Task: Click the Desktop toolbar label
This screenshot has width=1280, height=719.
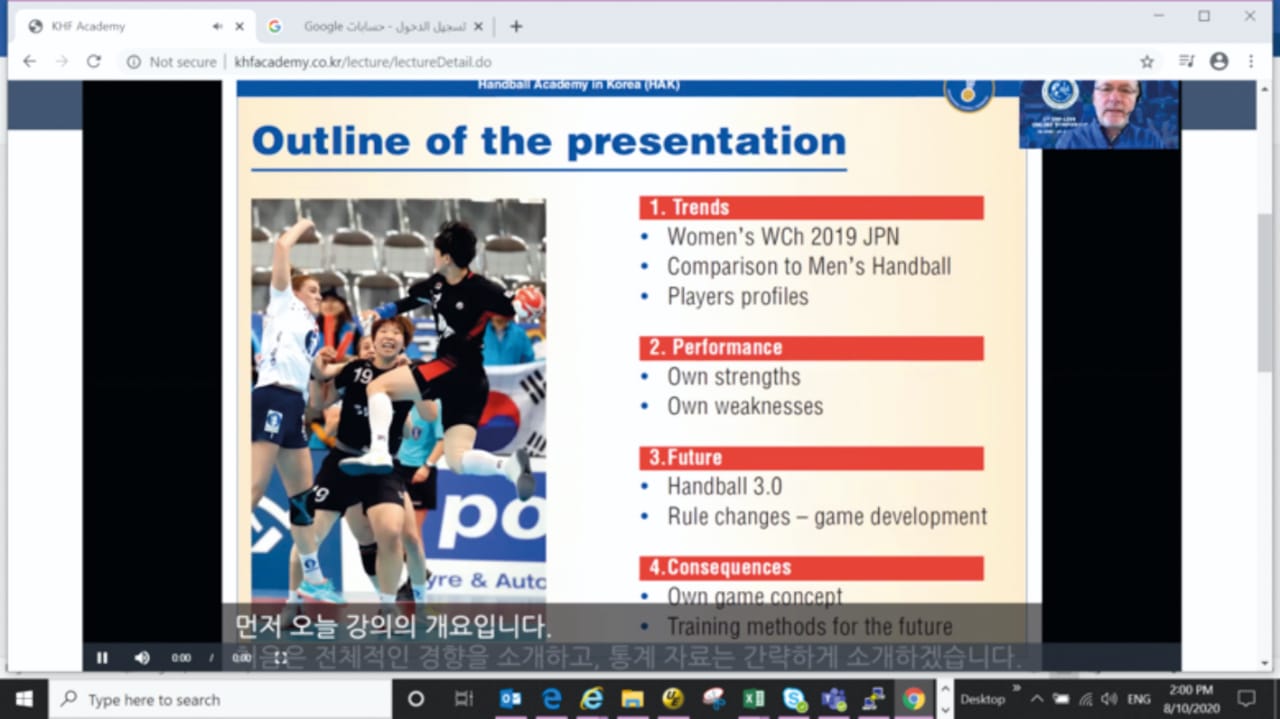Action: tap(982, 699)
